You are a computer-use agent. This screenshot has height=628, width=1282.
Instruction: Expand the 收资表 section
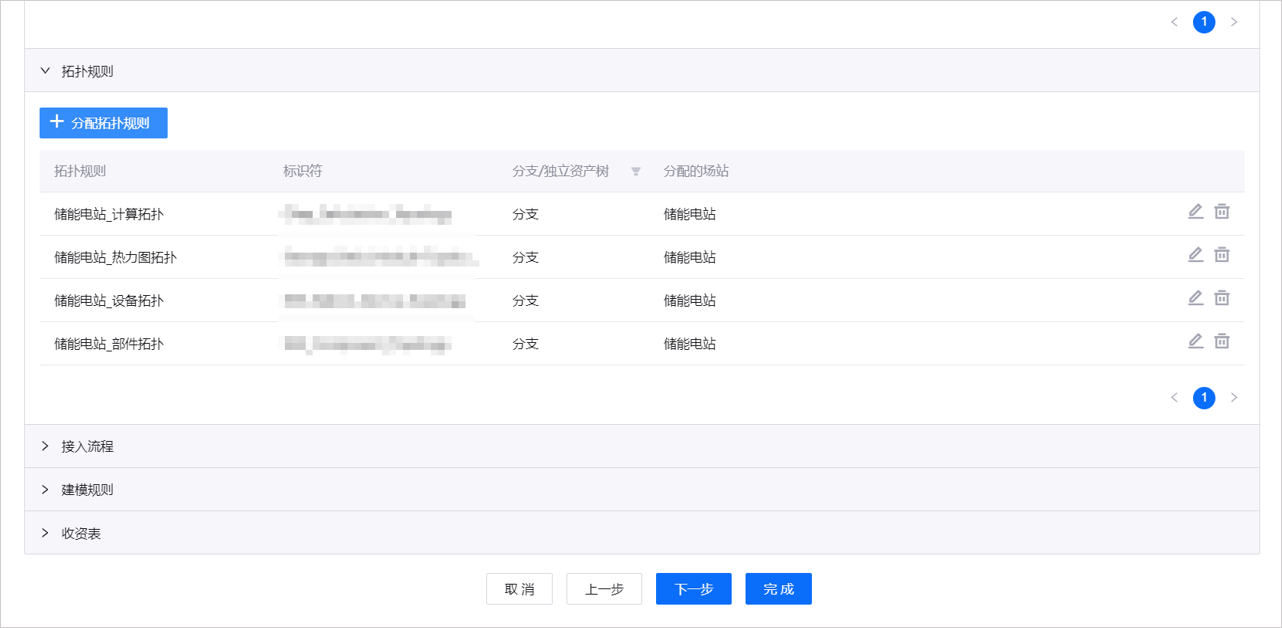[x=45, y=533]
